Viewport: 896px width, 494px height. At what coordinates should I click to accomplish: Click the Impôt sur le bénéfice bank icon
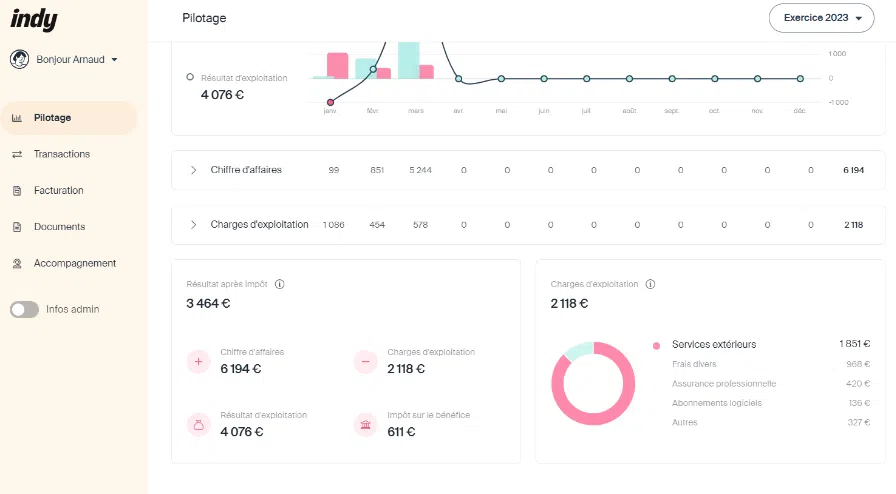(366, 425)
